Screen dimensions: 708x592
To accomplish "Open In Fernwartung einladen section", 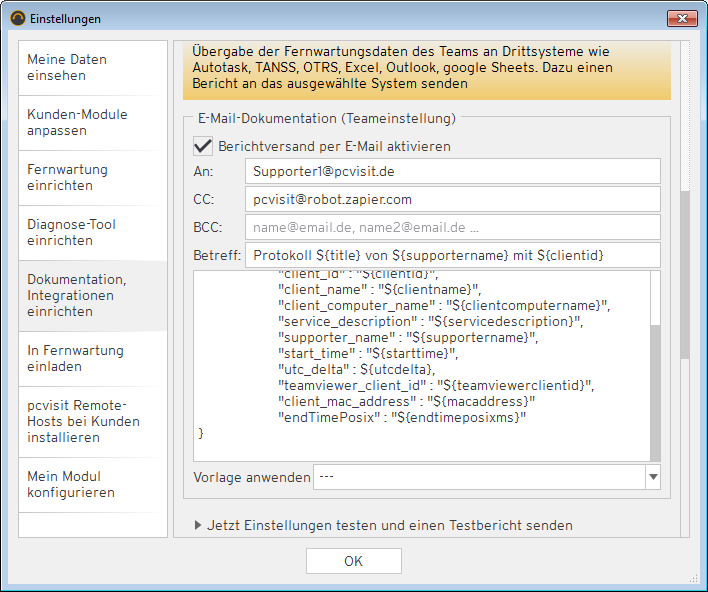I will [93, 358].
